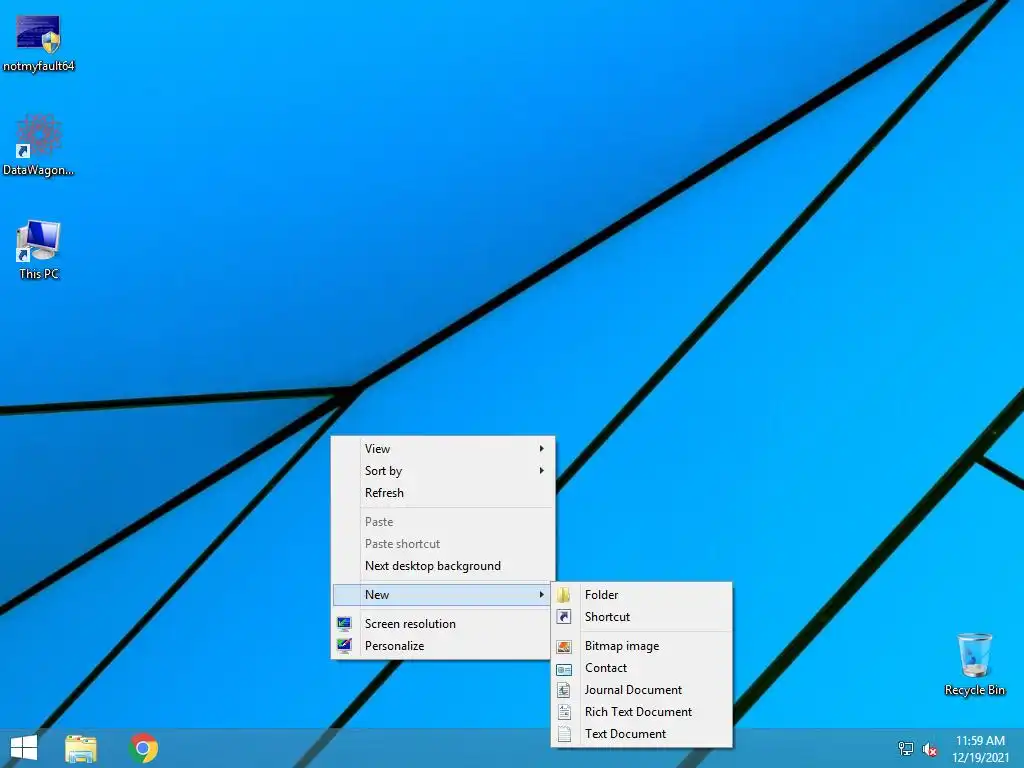This screenshot has height=768, width=1024.
Task: Create a new Journal Document
Action: coord(642,690)
